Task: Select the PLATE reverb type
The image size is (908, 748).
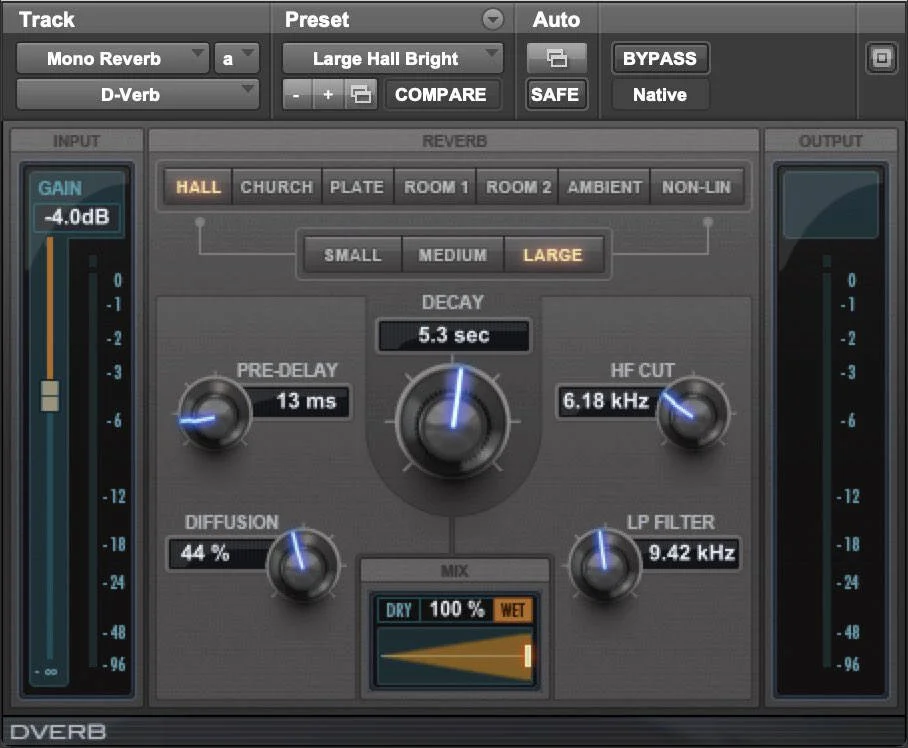Action: (x=356, y=187)
